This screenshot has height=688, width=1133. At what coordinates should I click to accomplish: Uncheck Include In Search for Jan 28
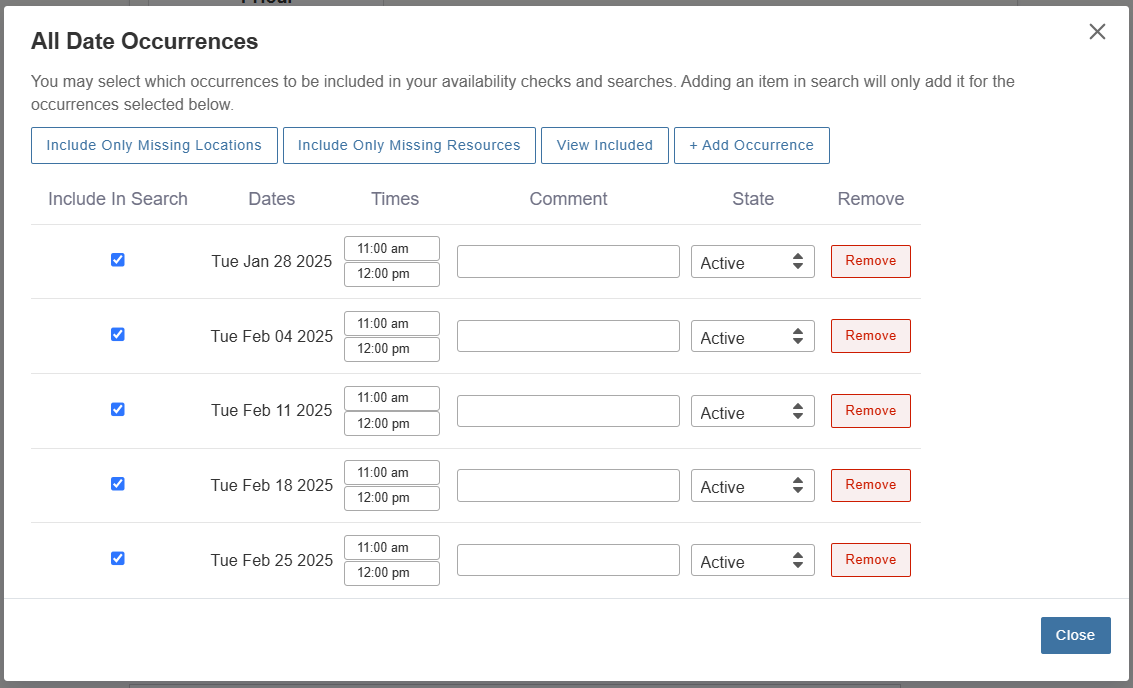[x=118, y=260]
